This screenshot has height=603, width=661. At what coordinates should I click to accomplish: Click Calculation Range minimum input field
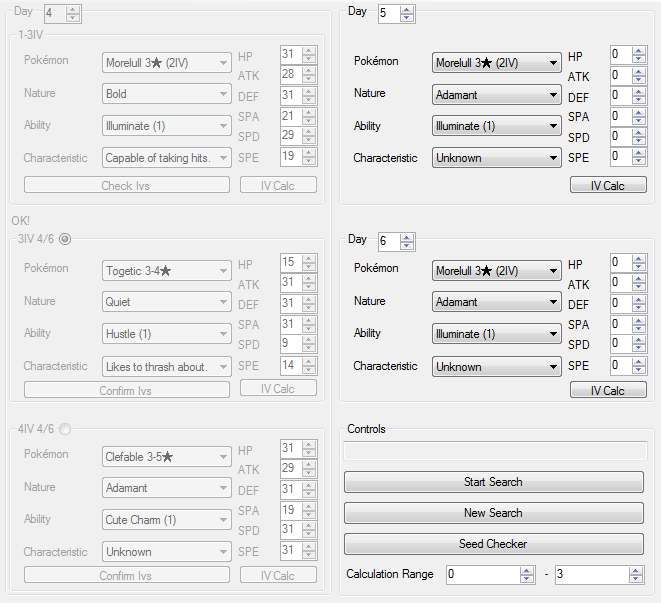482,575
